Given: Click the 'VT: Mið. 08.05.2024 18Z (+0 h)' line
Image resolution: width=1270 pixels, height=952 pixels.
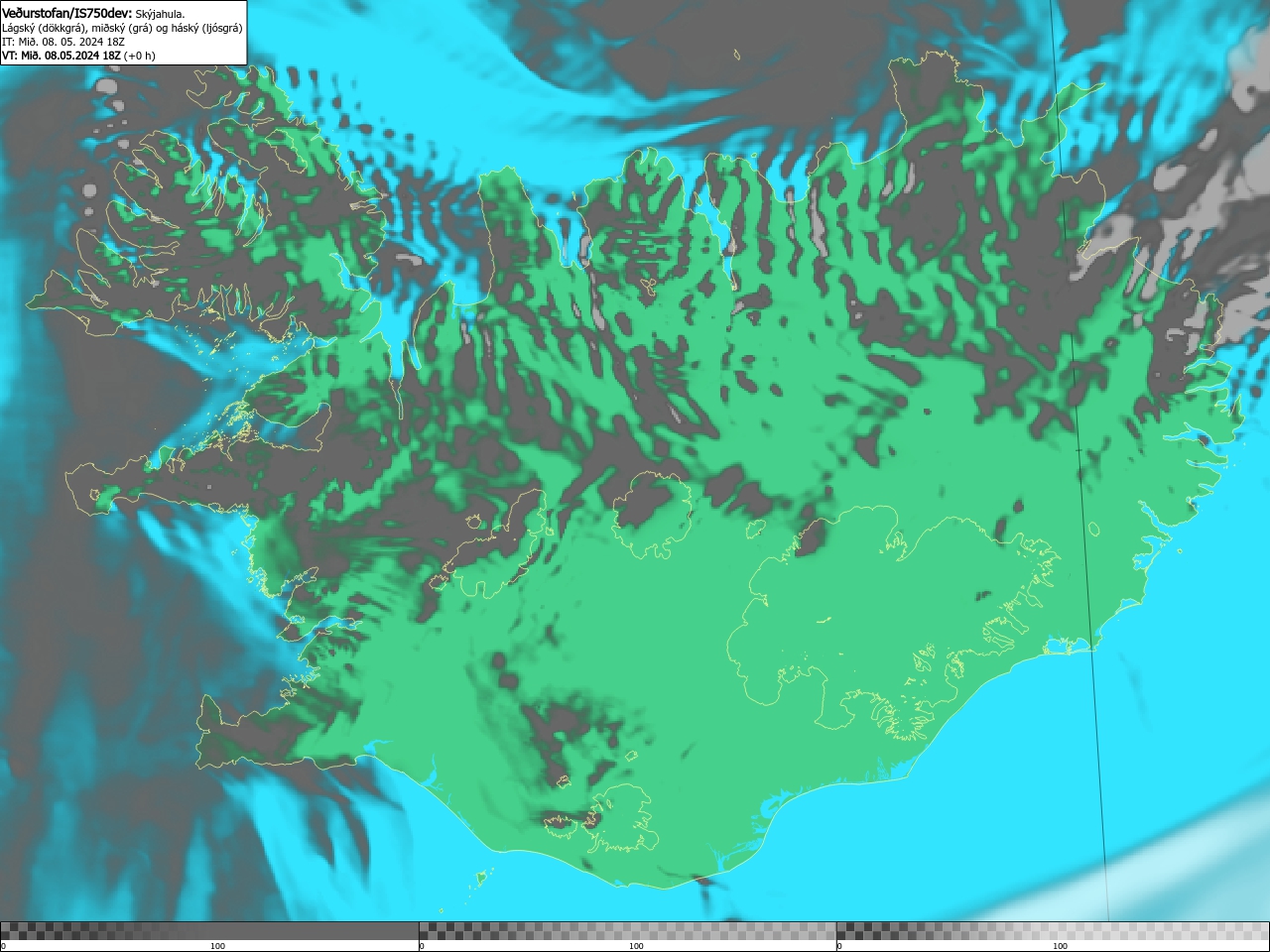Looking at the screenshot, I should (x=78, y=56).
